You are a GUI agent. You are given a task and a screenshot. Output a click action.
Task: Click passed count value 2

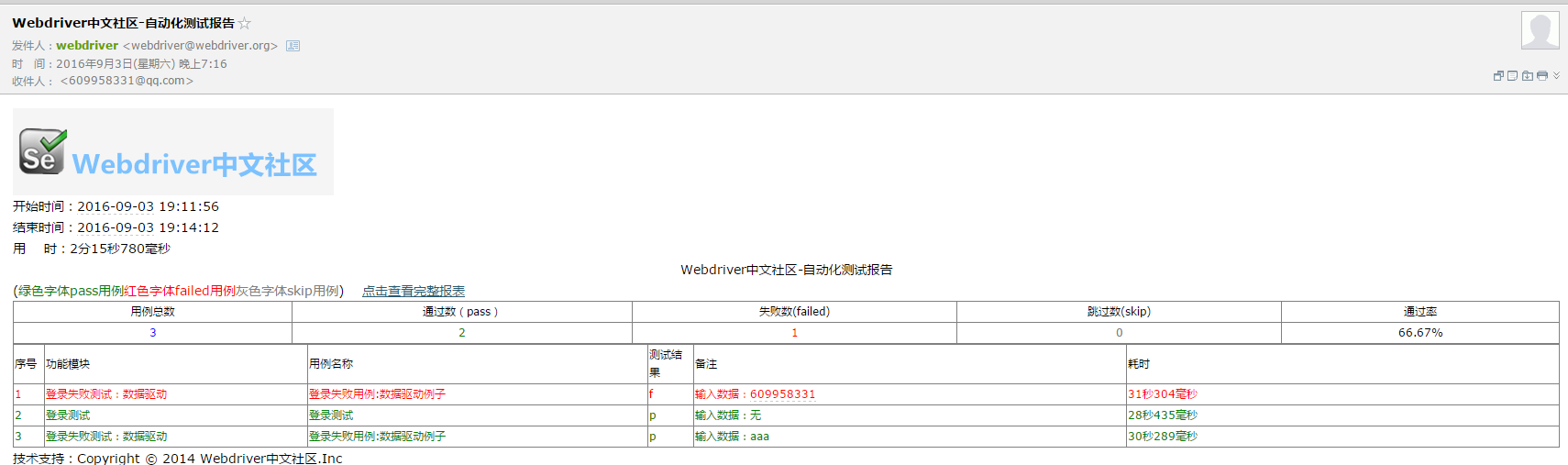[462, 333]
